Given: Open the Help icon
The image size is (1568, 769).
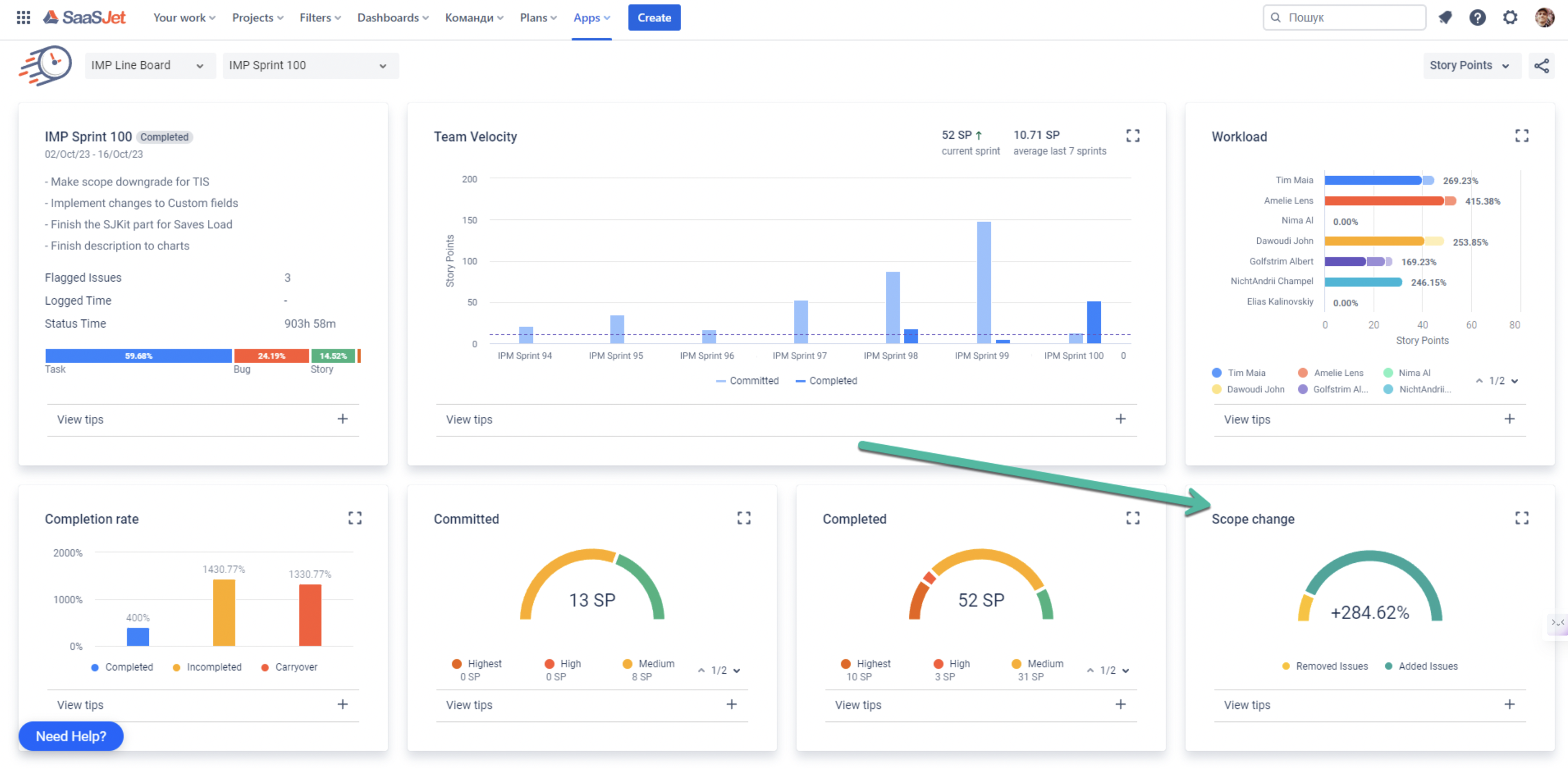Looking at the screenshot, I should (1477, 17).
